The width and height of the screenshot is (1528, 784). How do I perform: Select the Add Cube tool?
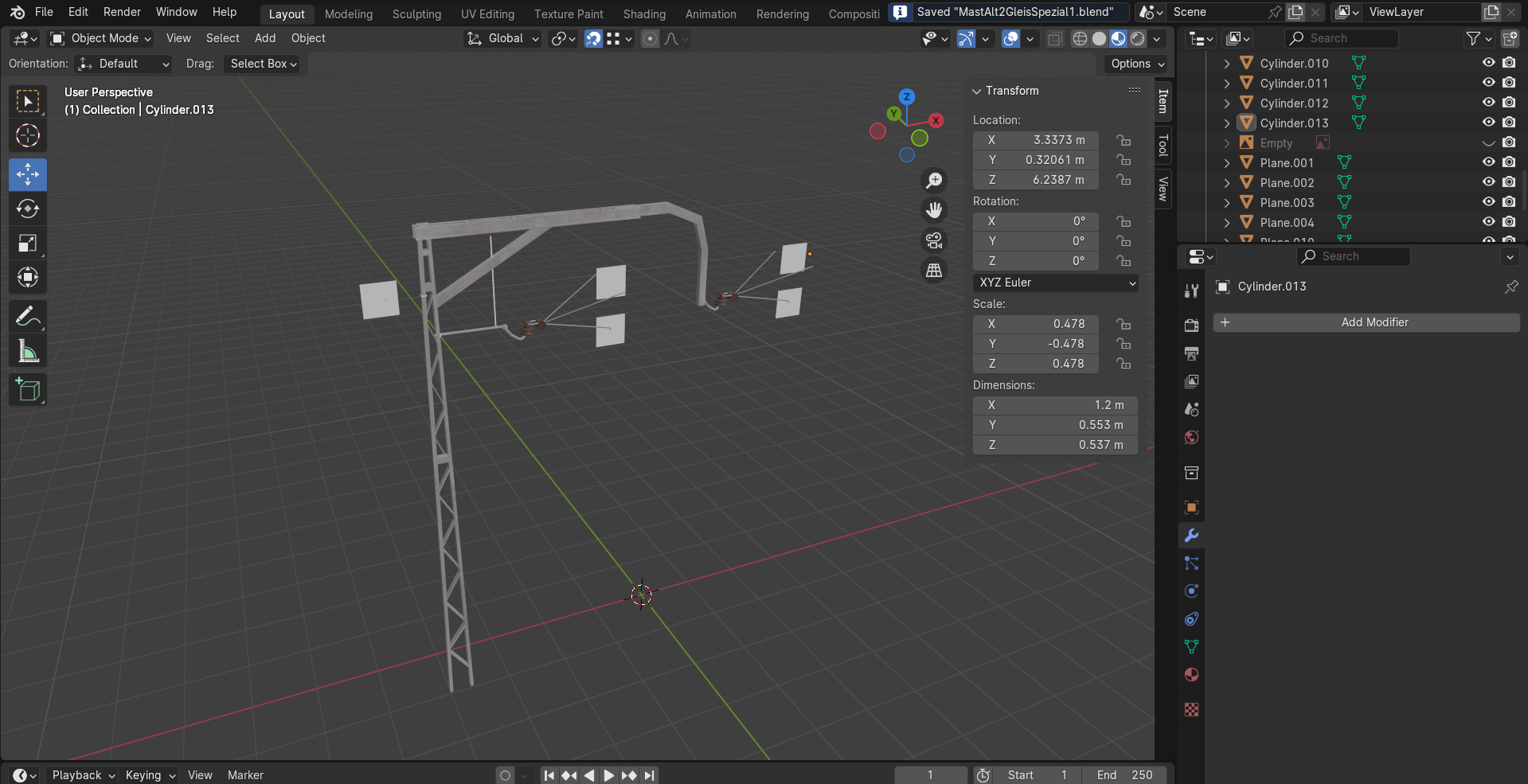(28, 390)
